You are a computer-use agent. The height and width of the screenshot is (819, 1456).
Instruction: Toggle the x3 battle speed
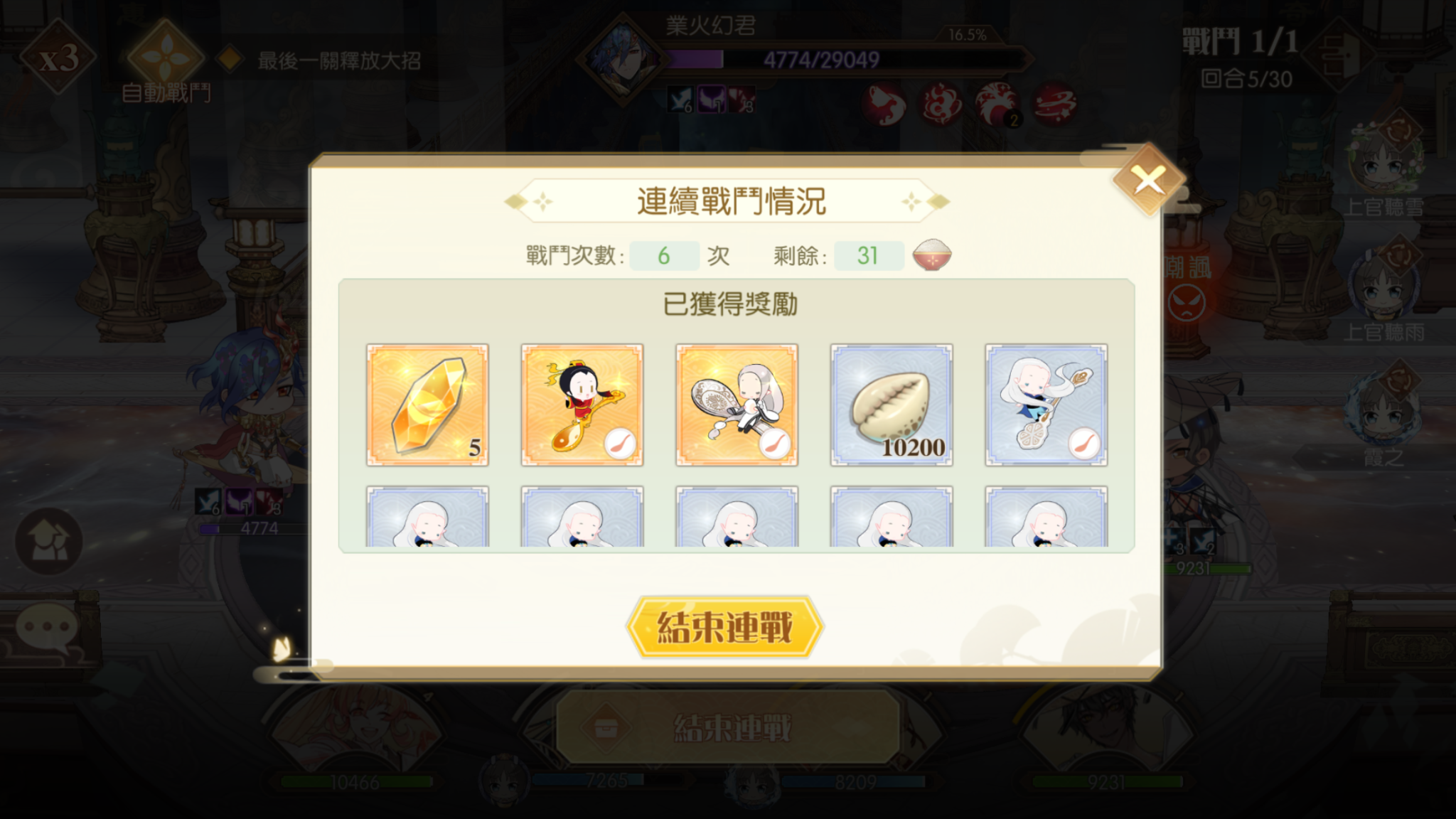point(58,58)
